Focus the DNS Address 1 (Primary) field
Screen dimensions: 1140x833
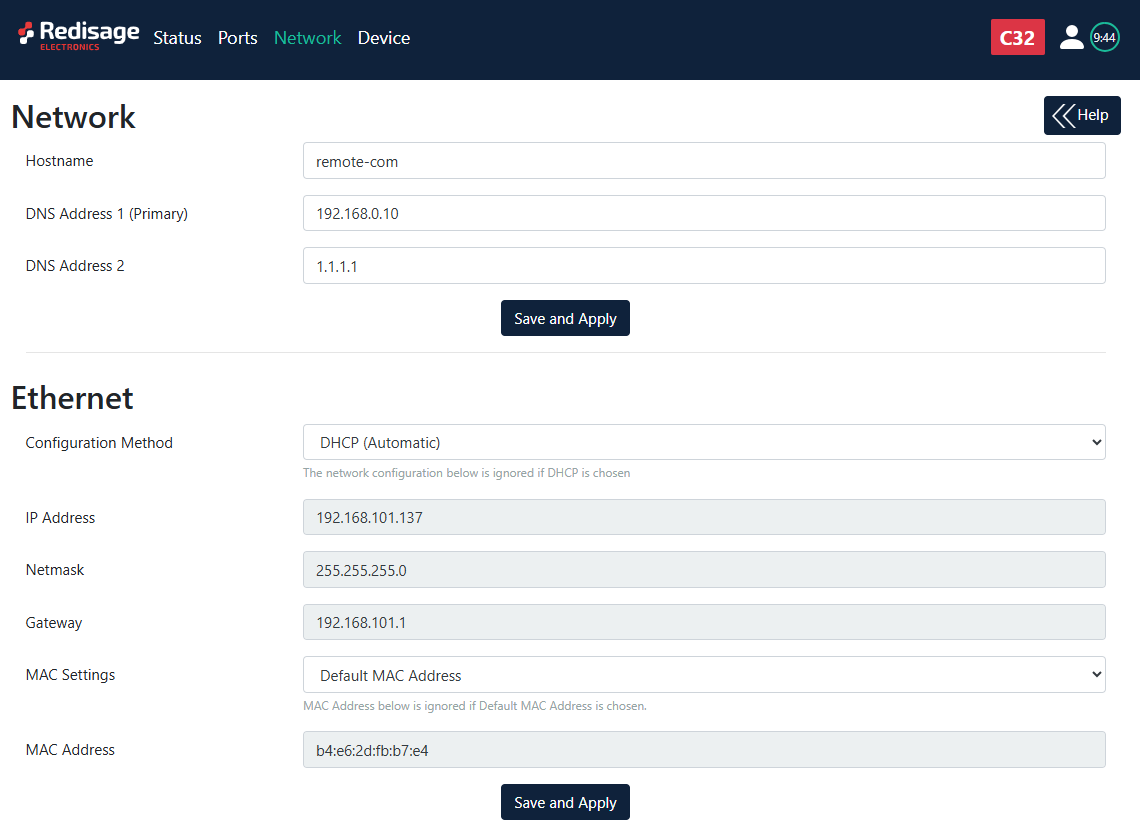click(x=704, y=213)
